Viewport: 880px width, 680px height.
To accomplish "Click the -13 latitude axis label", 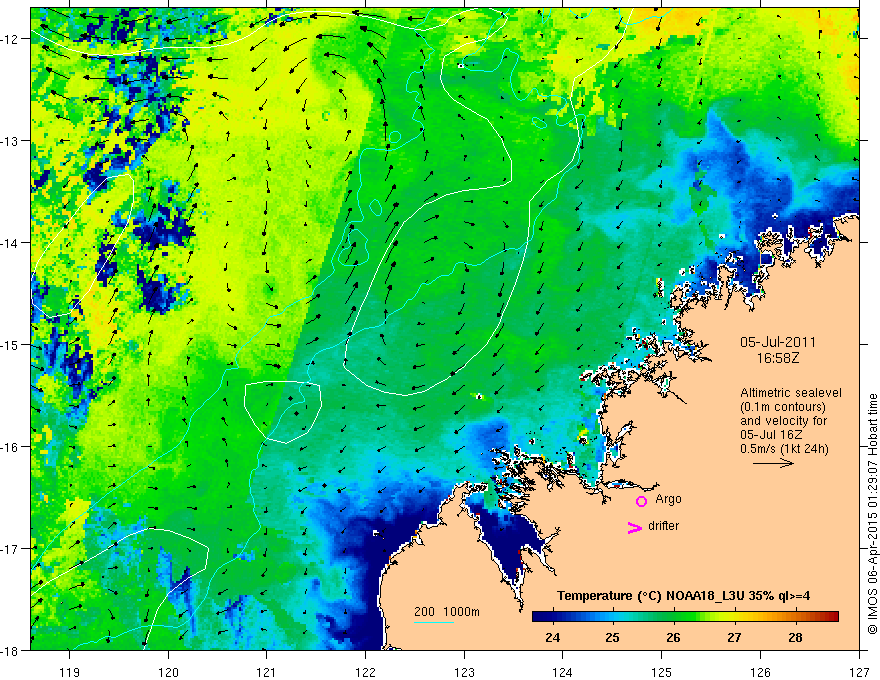I will point(11,141).
